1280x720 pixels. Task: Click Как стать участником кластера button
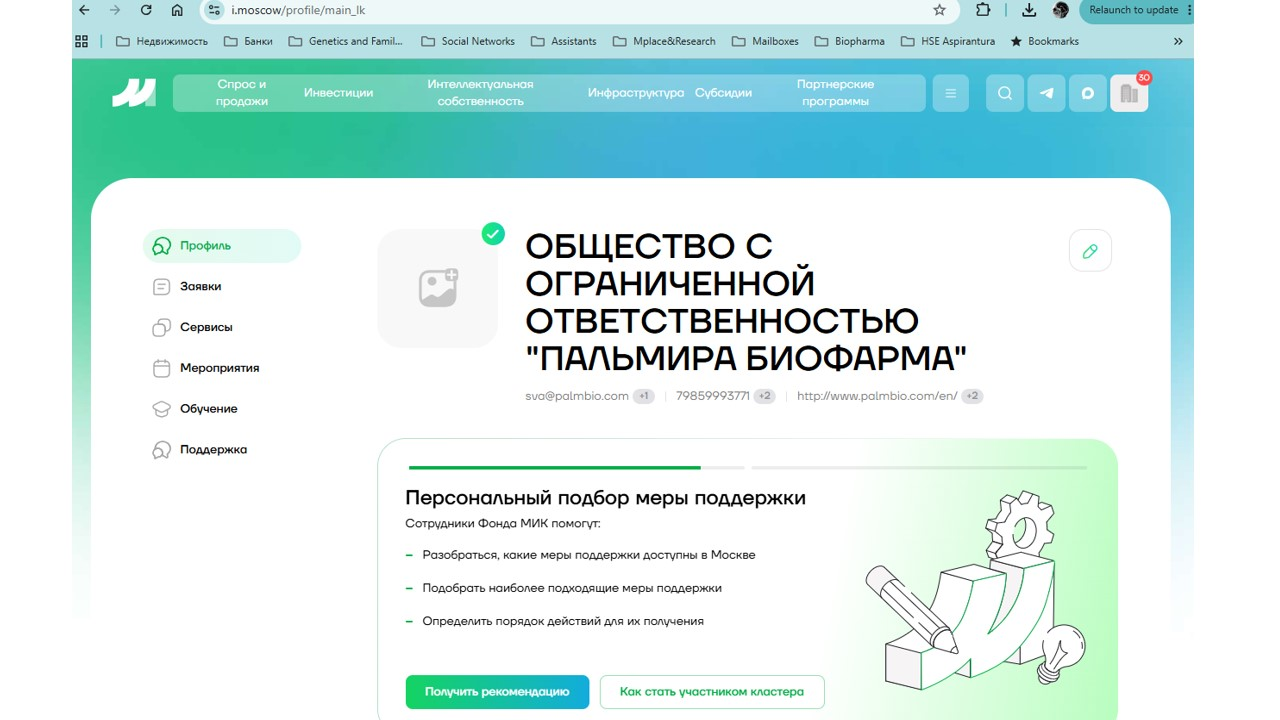pyautogui.click(x=712, y=692)
